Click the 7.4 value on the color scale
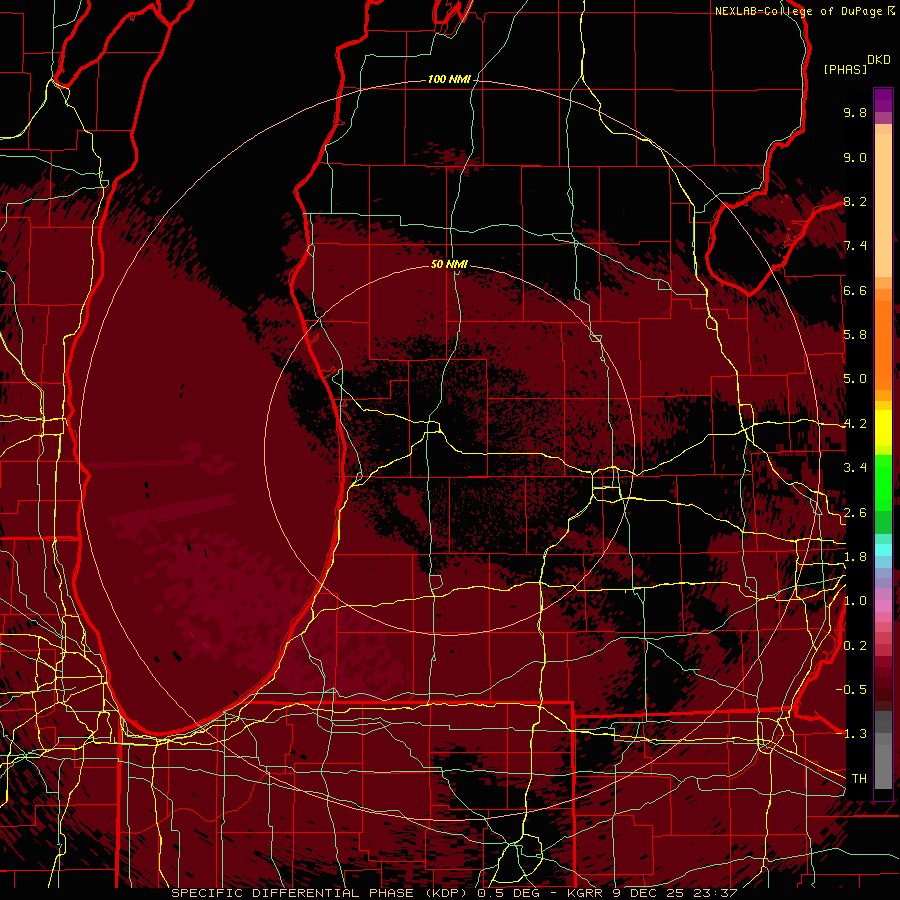Screen dimensions: 900x900 [855, 246]
